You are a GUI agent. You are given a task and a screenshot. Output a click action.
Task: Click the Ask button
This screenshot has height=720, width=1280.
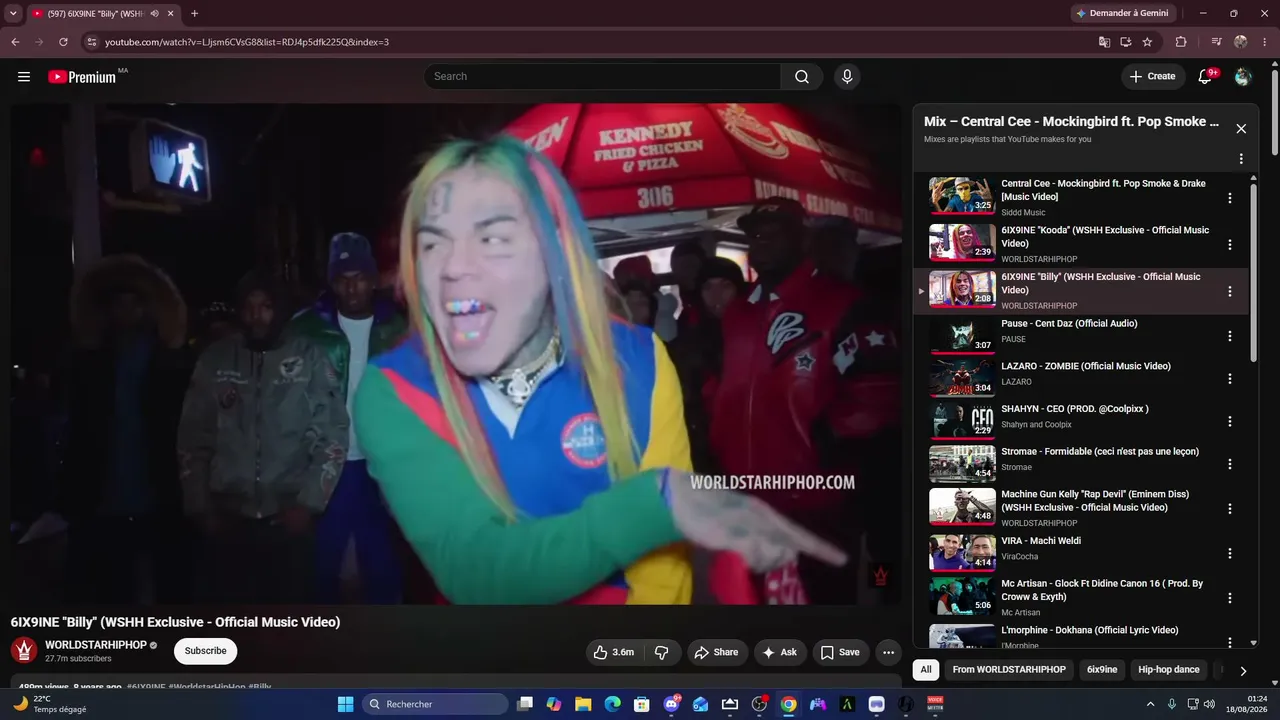[x=780, y=652]
